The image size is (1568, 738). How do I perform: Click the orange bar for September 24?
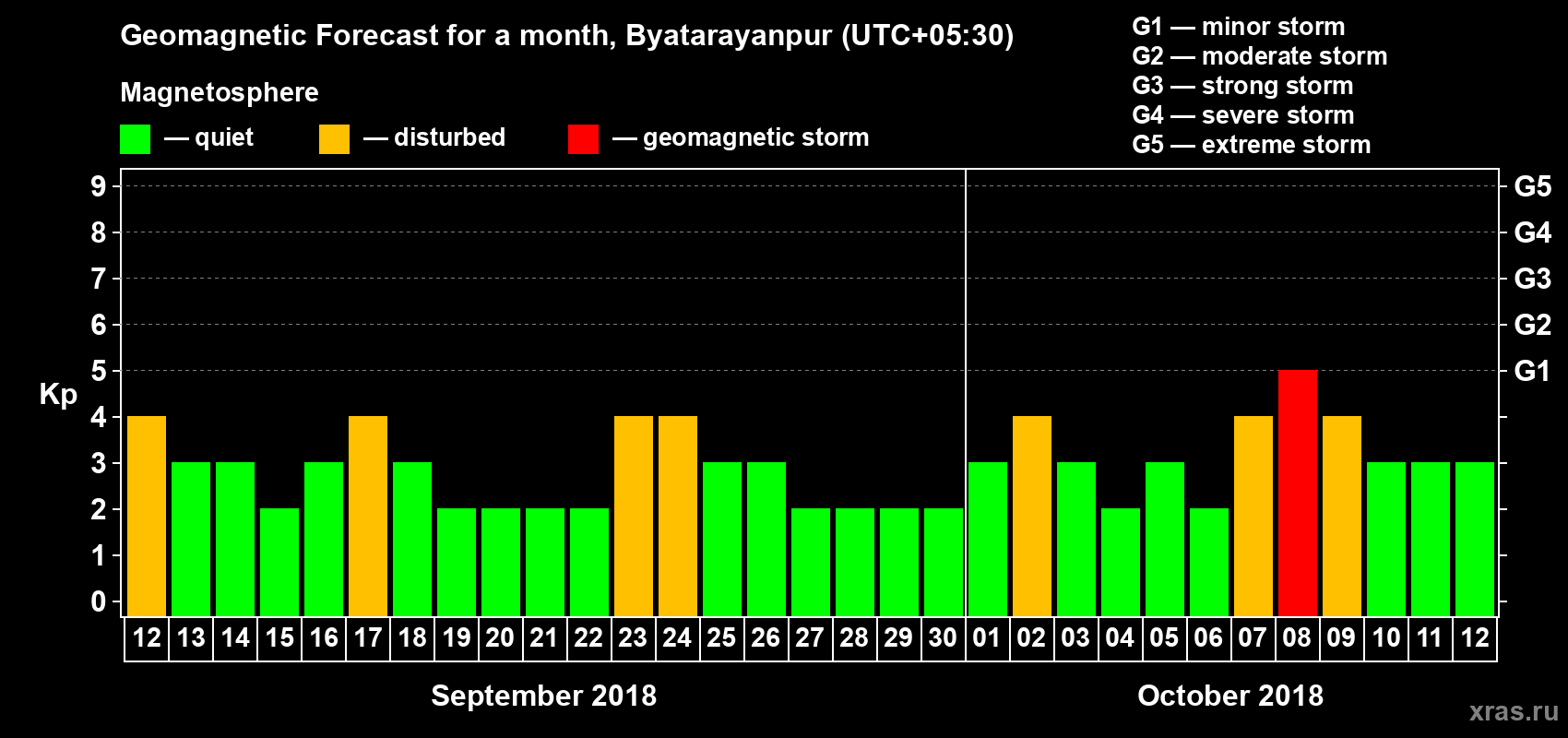pos(678,516)
